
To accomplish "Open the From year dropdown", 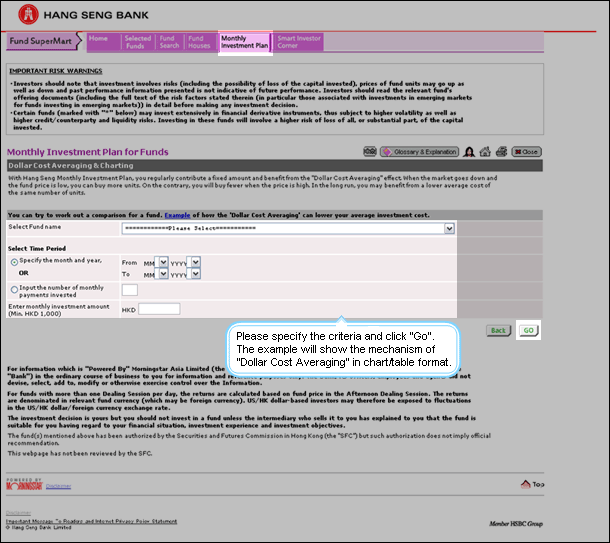I will (194, 263).
